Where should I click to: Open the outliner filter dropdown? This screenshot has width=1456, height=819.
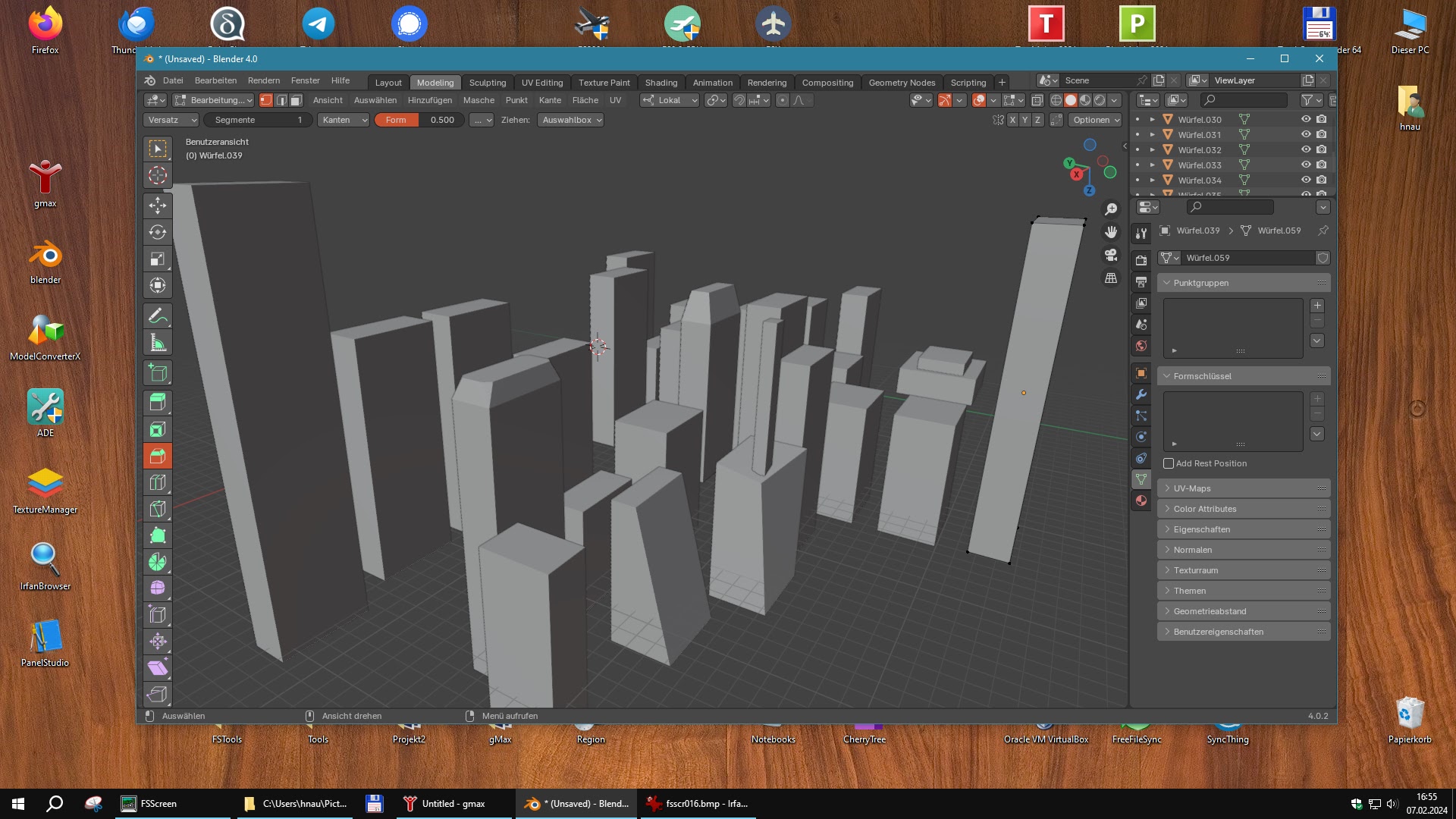tap(1312, 100)
